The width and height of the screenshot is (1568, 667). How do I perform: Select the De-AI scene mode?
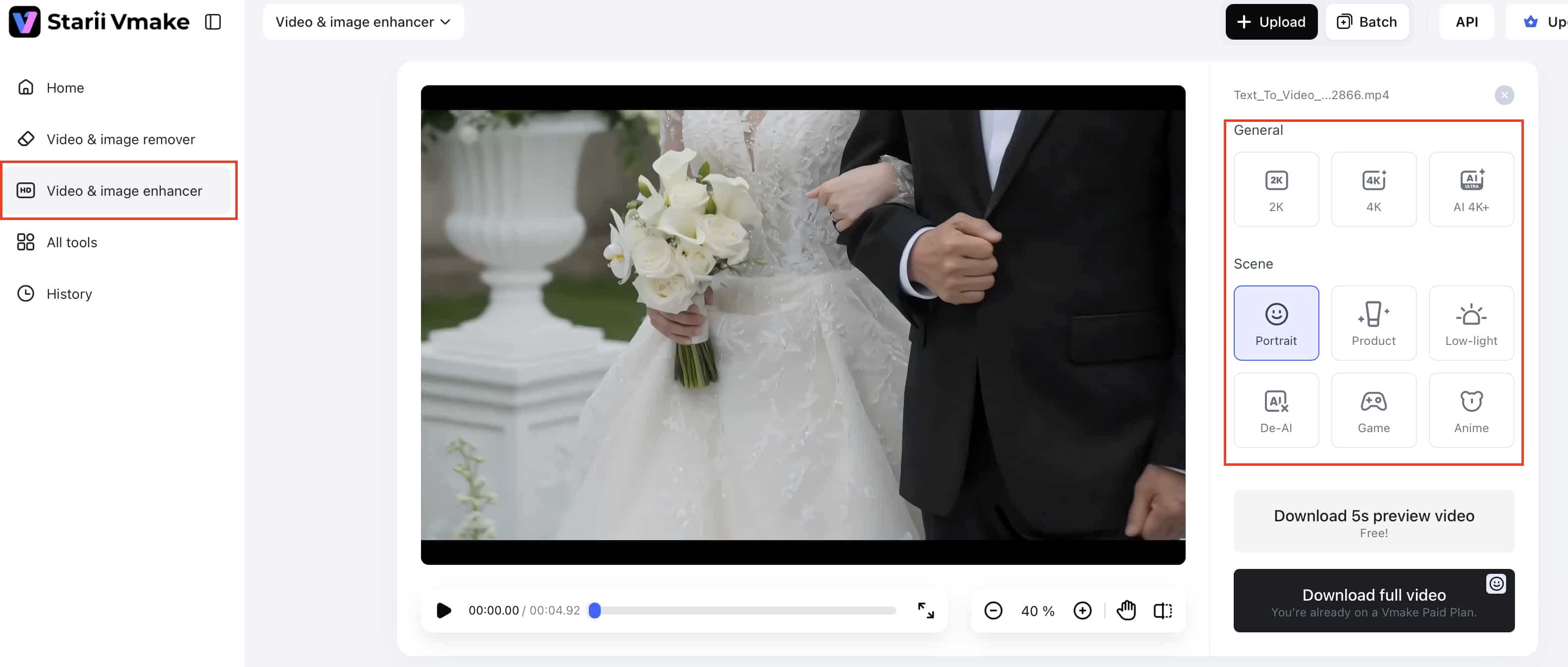coord(1276,410)
